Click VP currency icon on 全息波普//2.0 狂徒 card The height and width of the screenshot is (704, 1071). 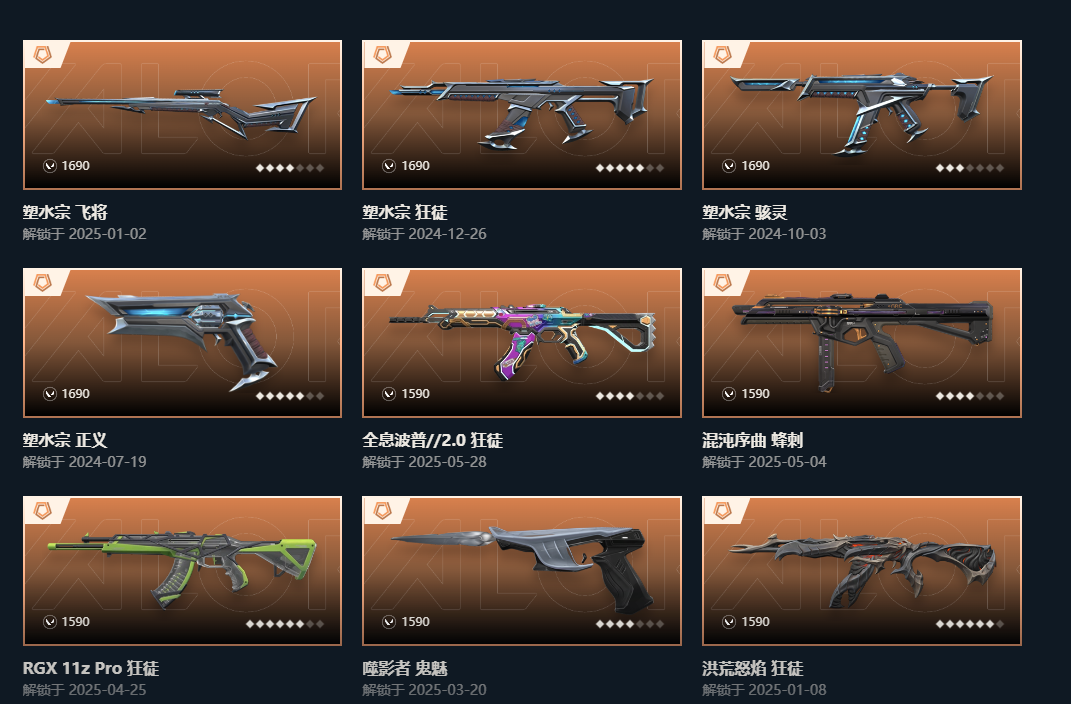pos(389,394)
